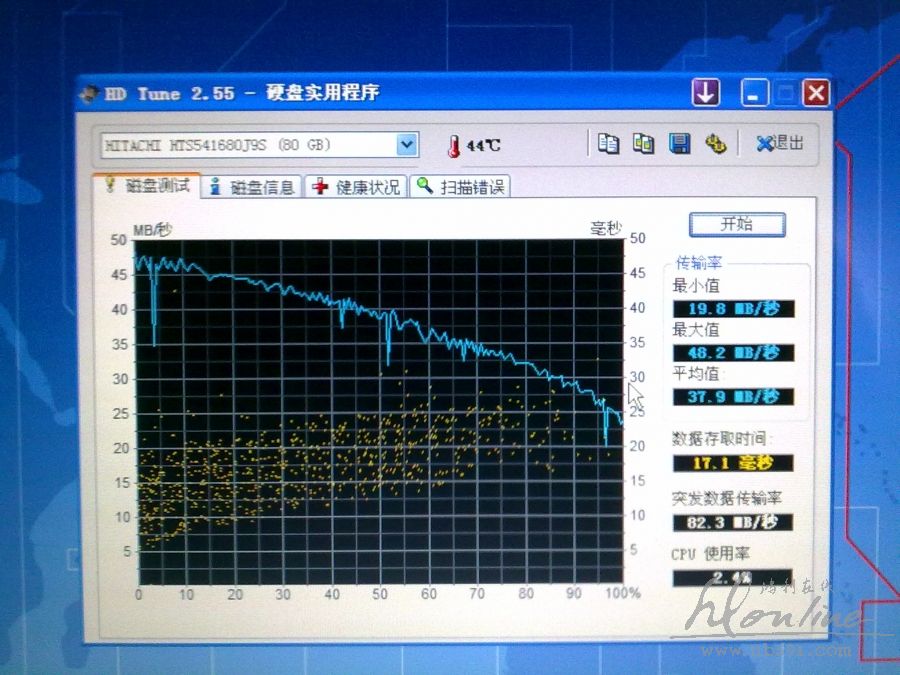Close the HD Tune window

click(x=816, y=94)
